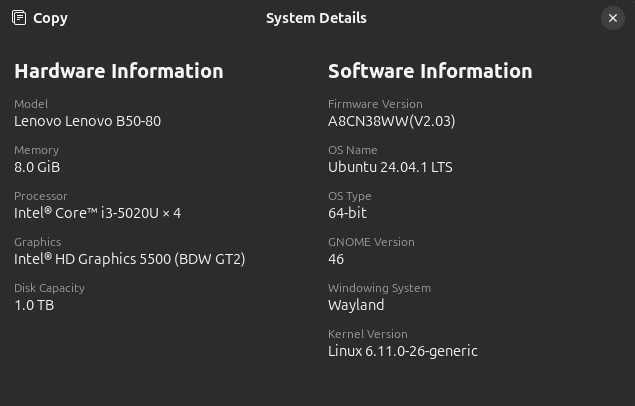Image resolution: width=635 pixels, height=406 pixels.
Task: Select Intel HD Graphics 5500 text
Action: 130,259
